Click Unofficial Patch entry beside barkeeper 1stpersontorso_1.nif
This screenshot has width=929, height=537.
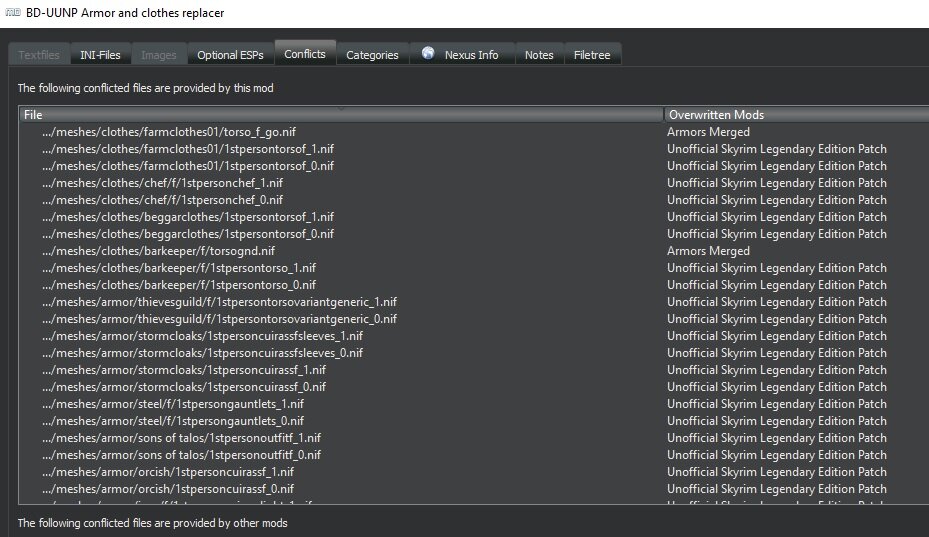(x=777, y=268)
